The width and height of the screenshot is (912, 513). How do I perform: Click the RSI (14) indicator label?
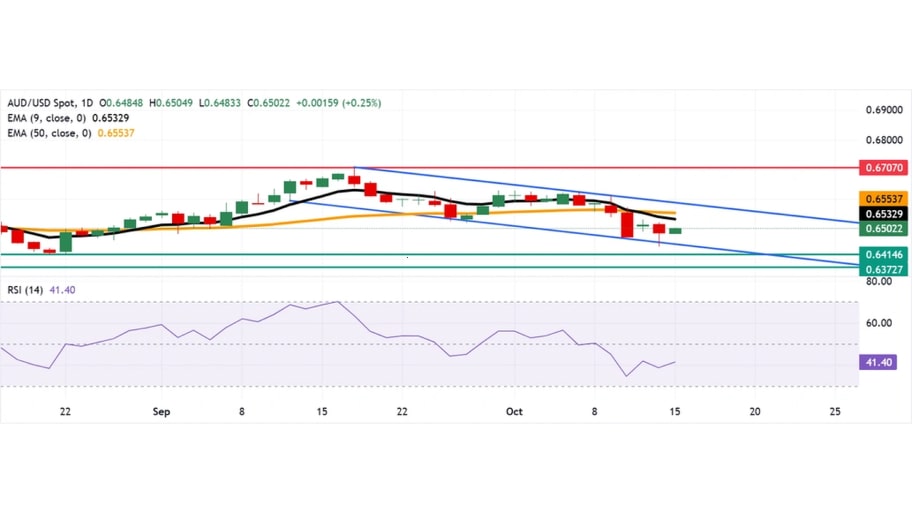pyautogui.click(x=26, y=289)
